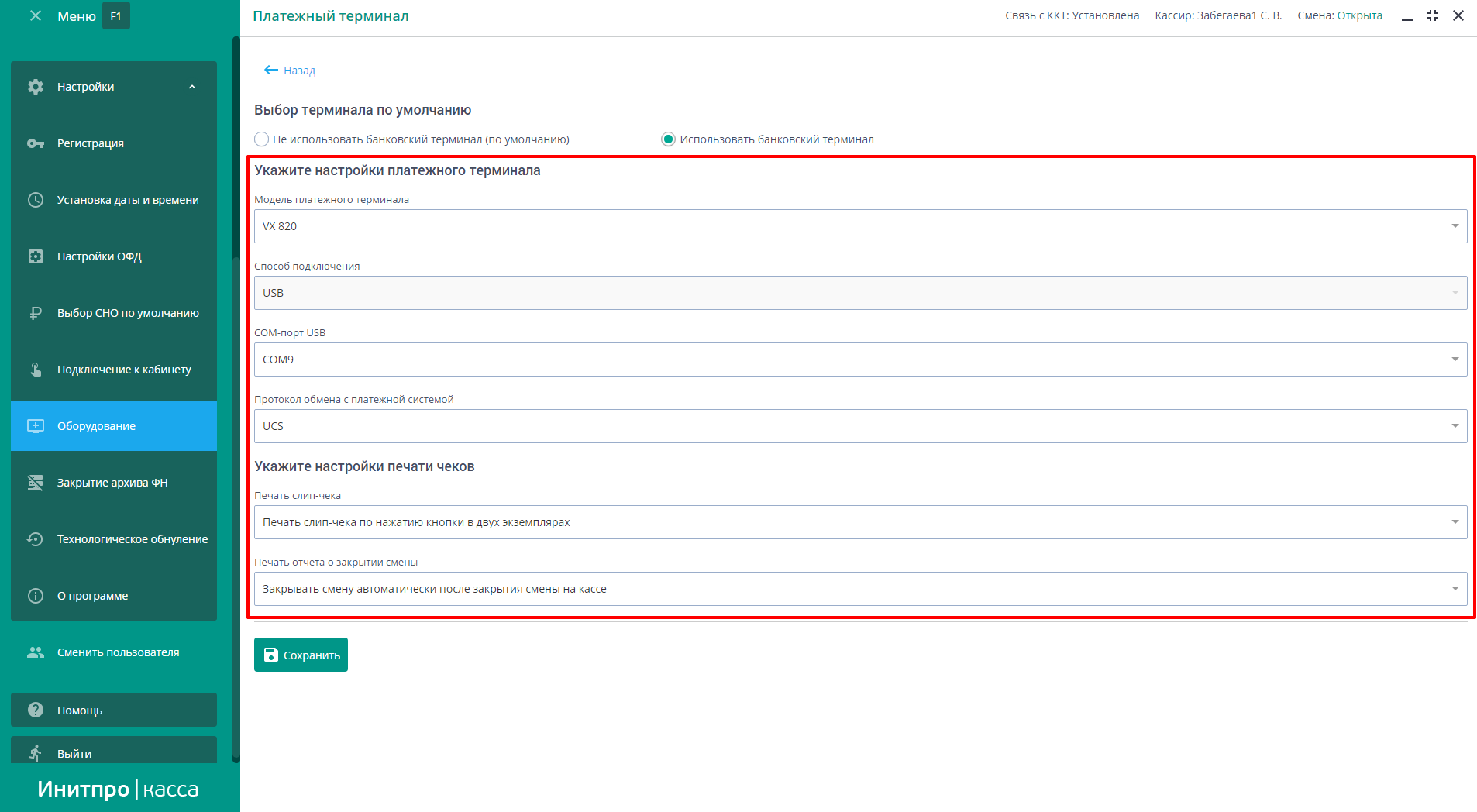1477x812 pixels.
Task: Click the Закрытие архива ФН icon
Action: point(36,483)
